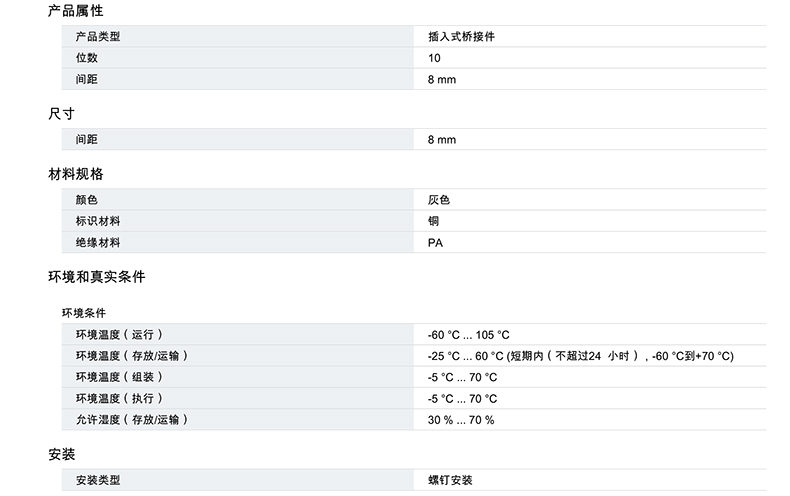Select the 环境条件 subsection label

click(84, 313)
